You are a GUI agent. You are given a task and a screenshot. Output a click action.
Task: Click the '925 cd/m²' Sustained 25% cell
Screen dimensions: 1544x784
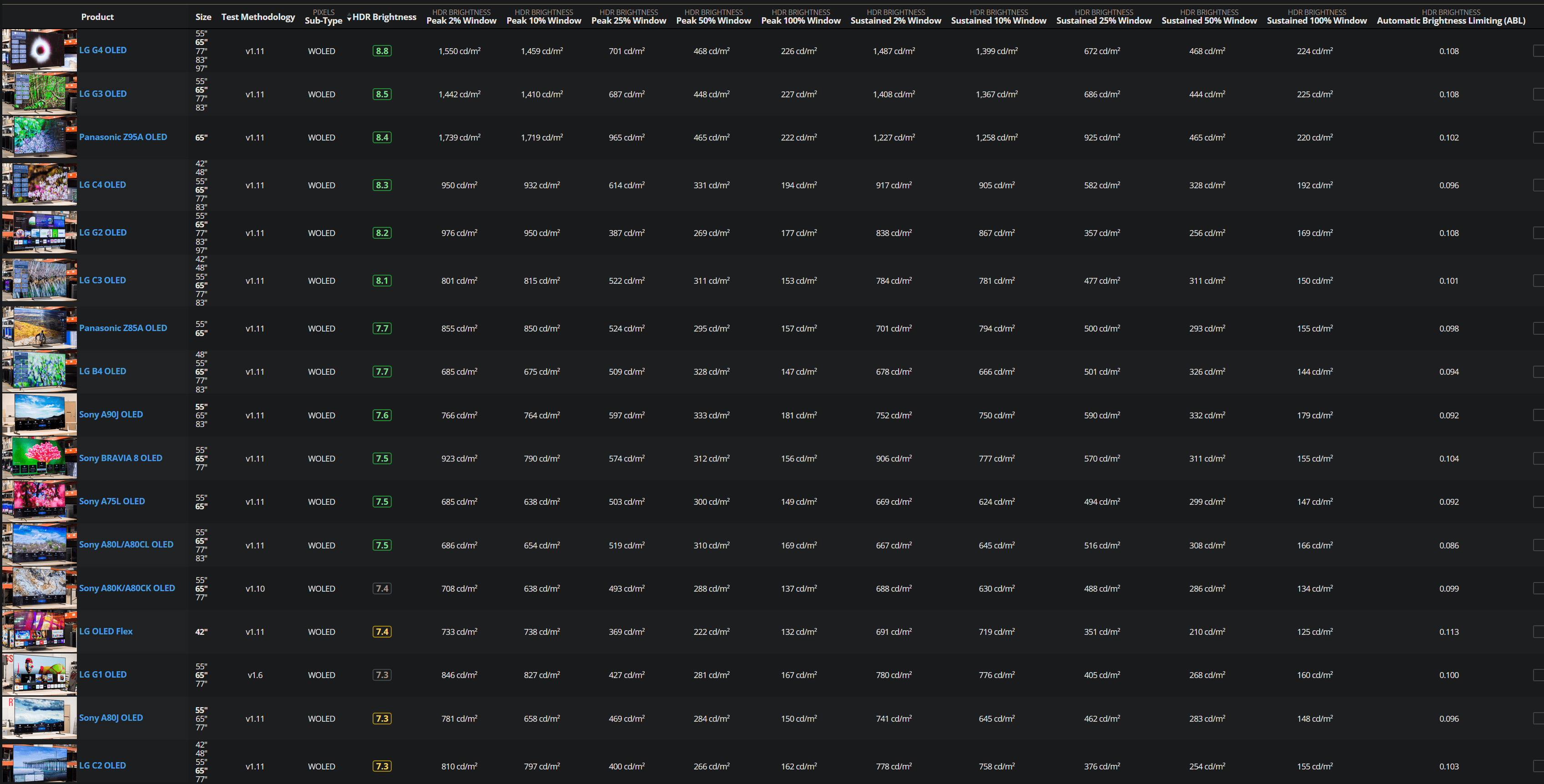[x=1102, y=137]
